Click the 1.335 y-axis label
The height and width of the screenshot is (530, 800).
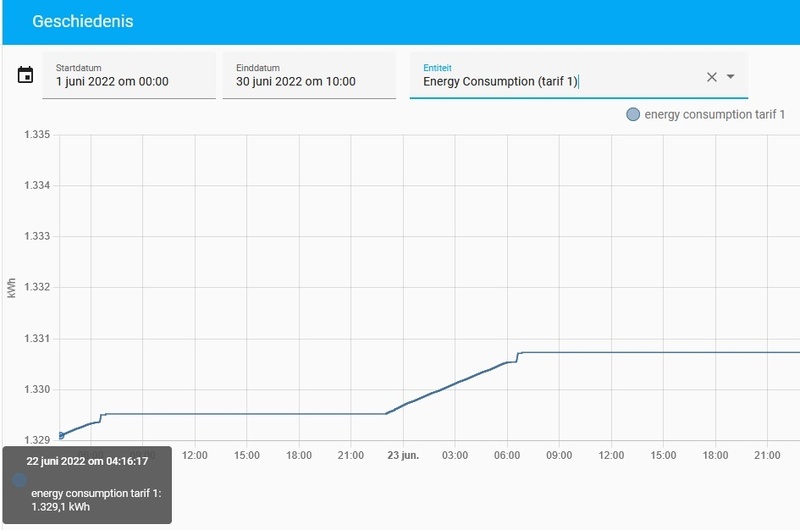point(37,135)
